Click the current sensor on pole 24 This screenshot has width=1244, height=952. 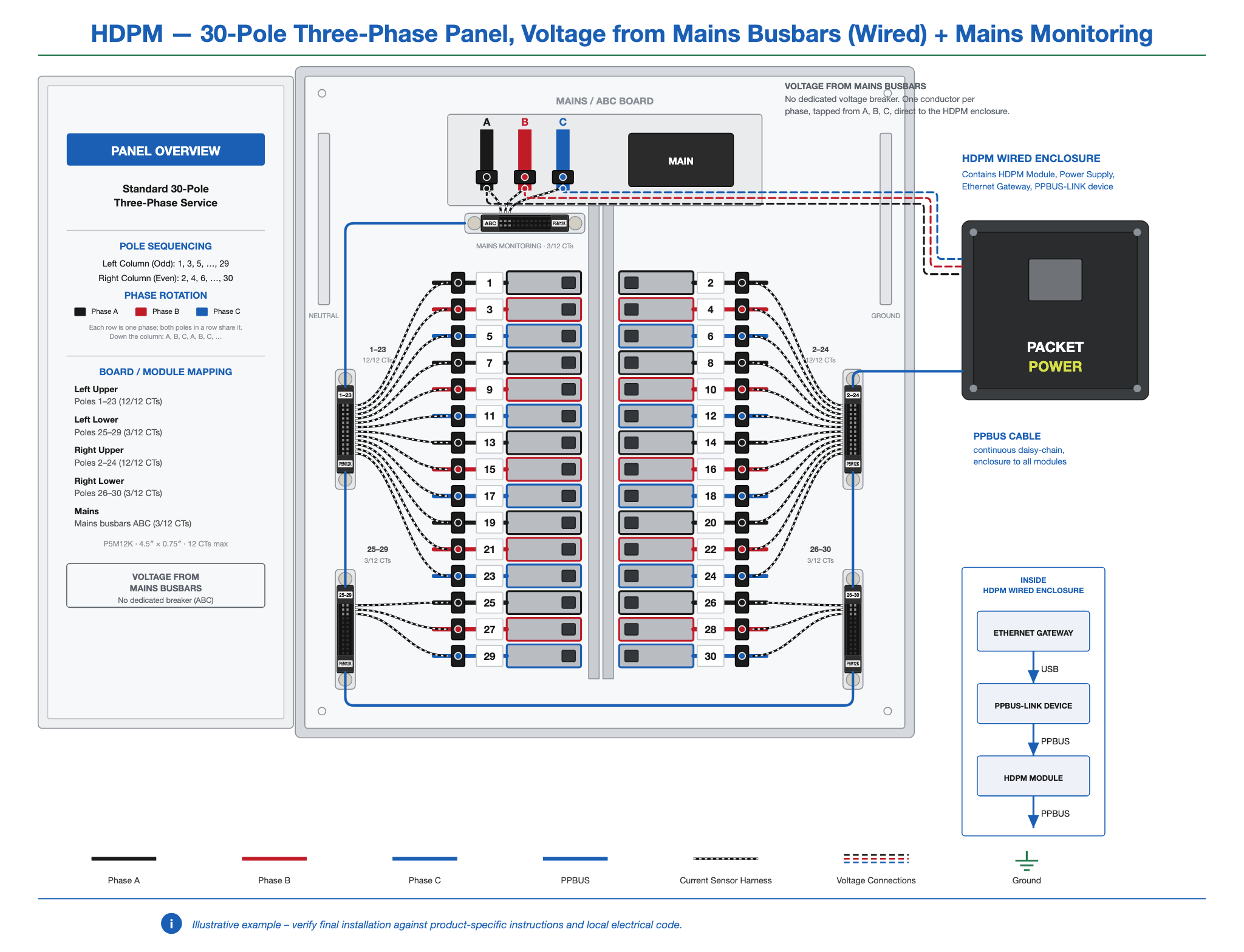point(742,576)
